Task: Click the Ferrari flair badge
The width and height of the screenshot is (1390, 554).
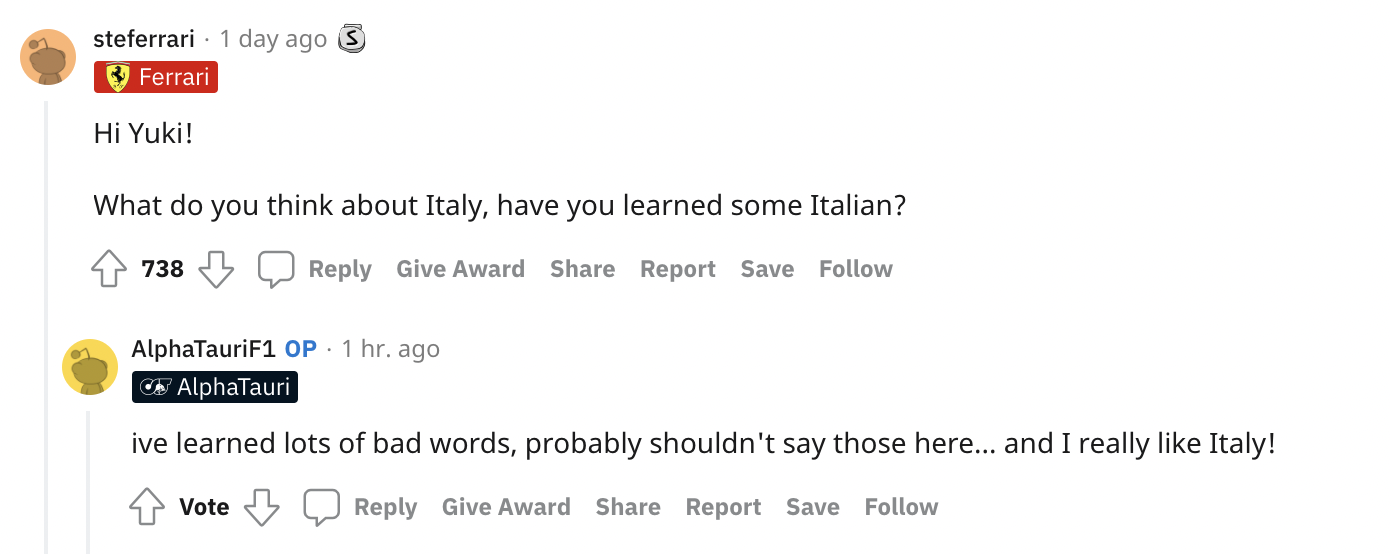Action: 156,77
